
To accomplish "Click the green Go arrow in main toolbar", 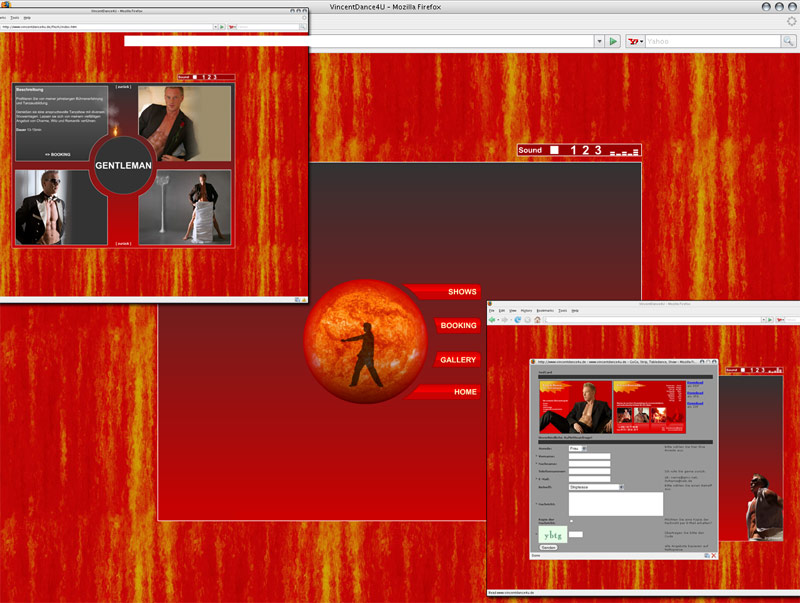I will pyautogui.click(x=612, y=41).
